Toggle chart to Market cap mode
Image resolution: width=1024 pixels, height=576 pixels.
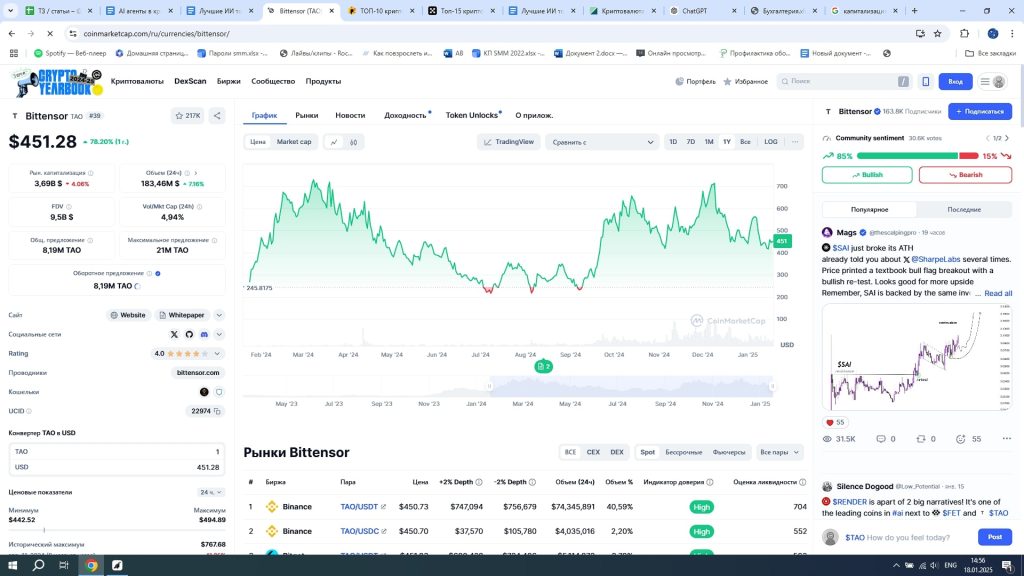coord(294,142)
